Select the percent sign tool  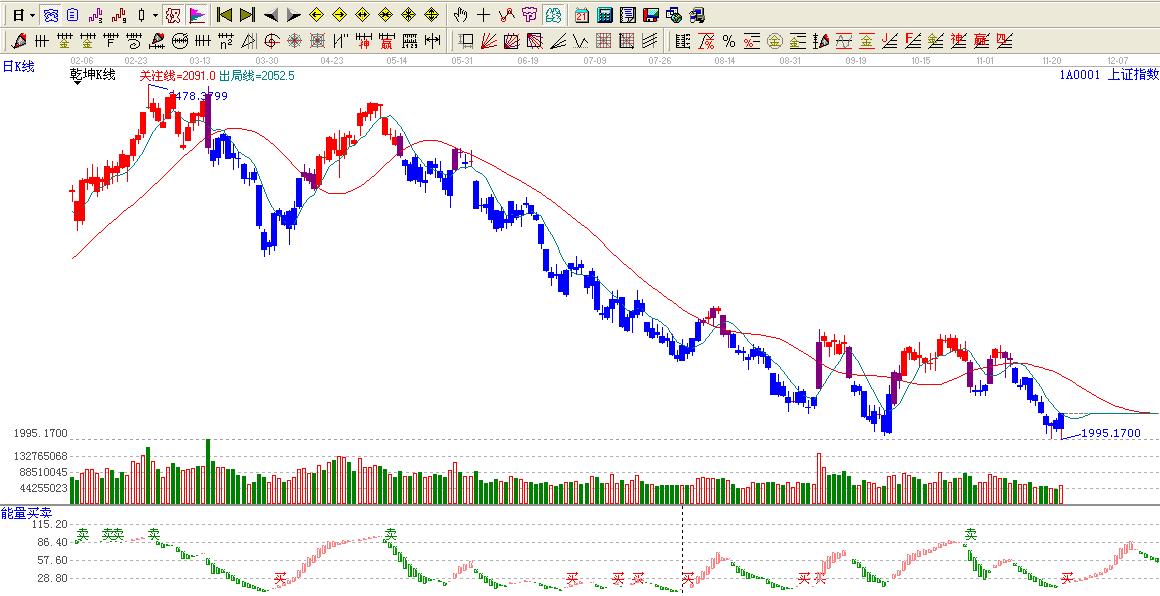(729, 41)
